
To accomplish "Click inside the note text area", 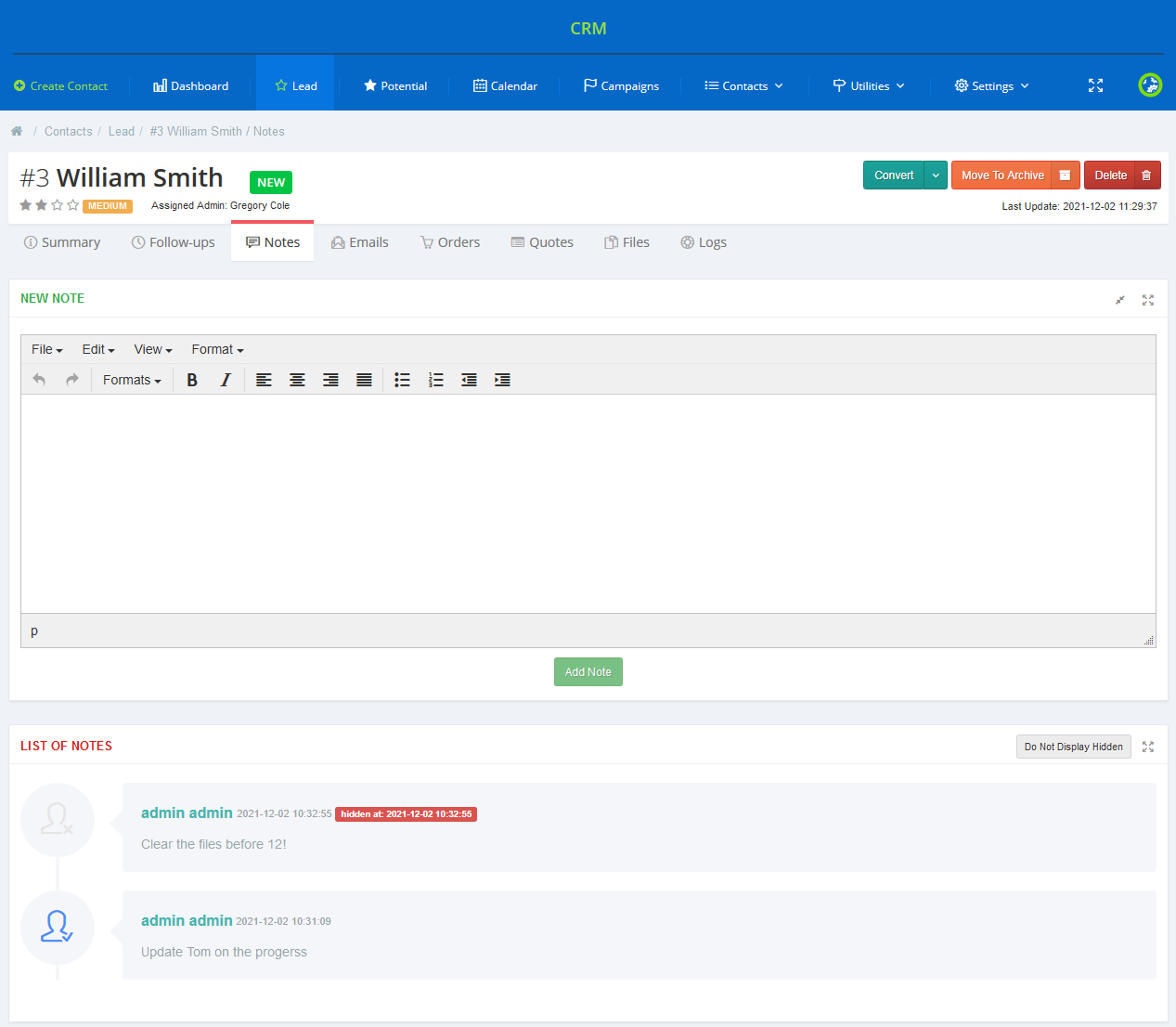I will click(x=588, y=504).
